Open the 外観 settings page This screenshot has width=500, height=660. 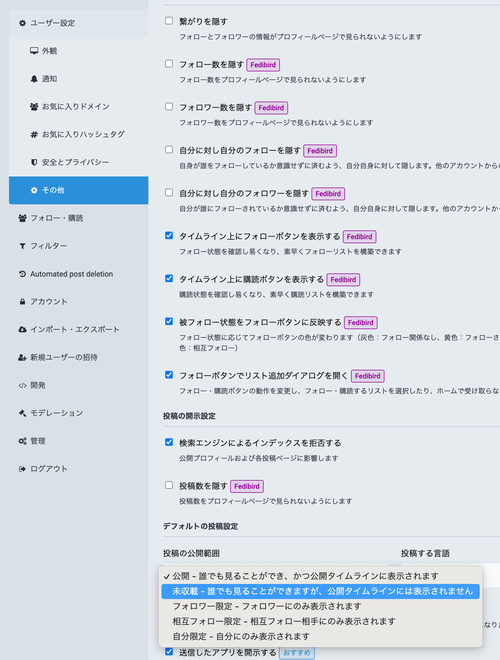click(x=79, y=51)
